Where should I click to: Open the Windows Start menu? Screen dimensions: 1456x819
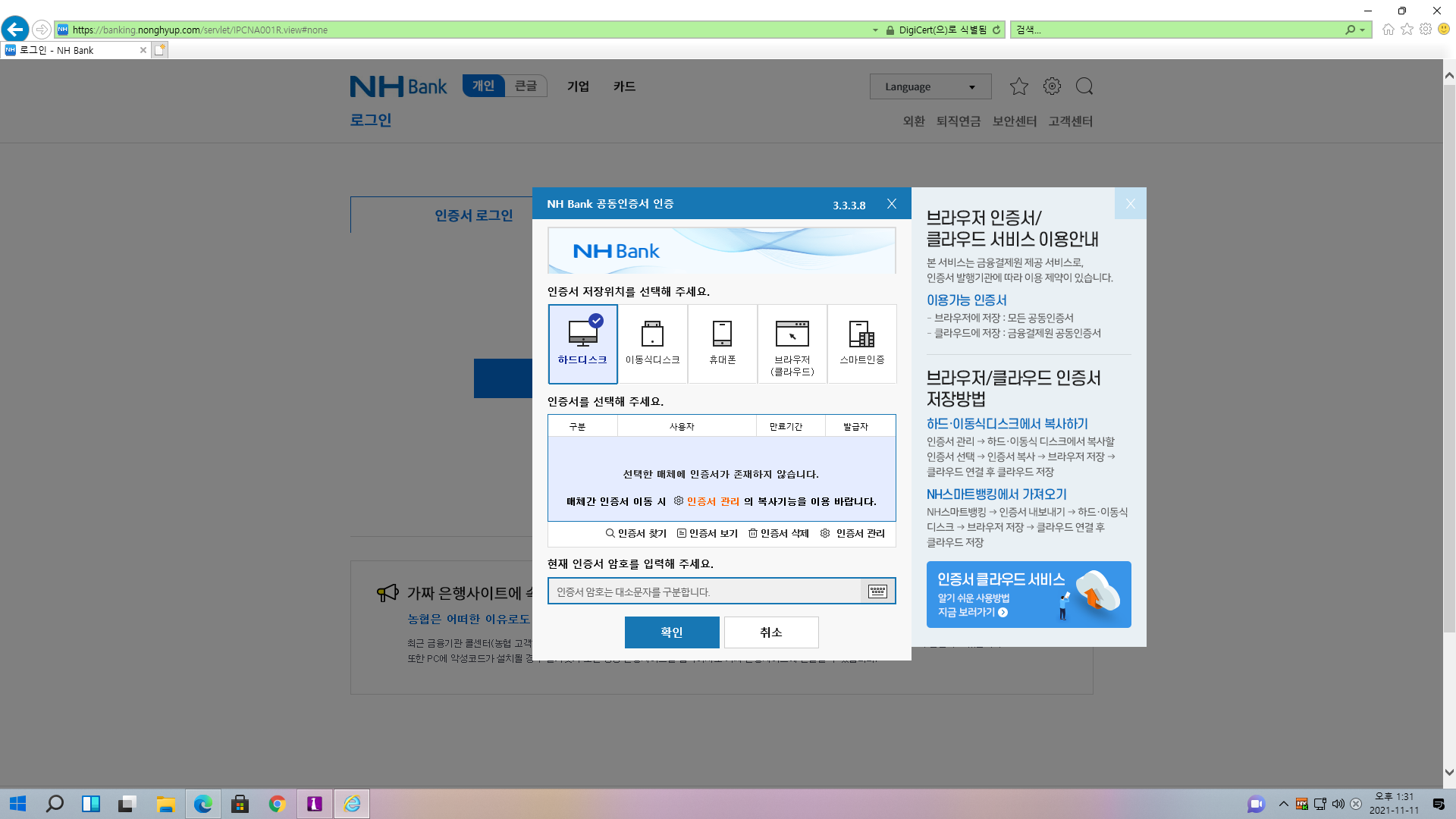click(x=17, y=804)
